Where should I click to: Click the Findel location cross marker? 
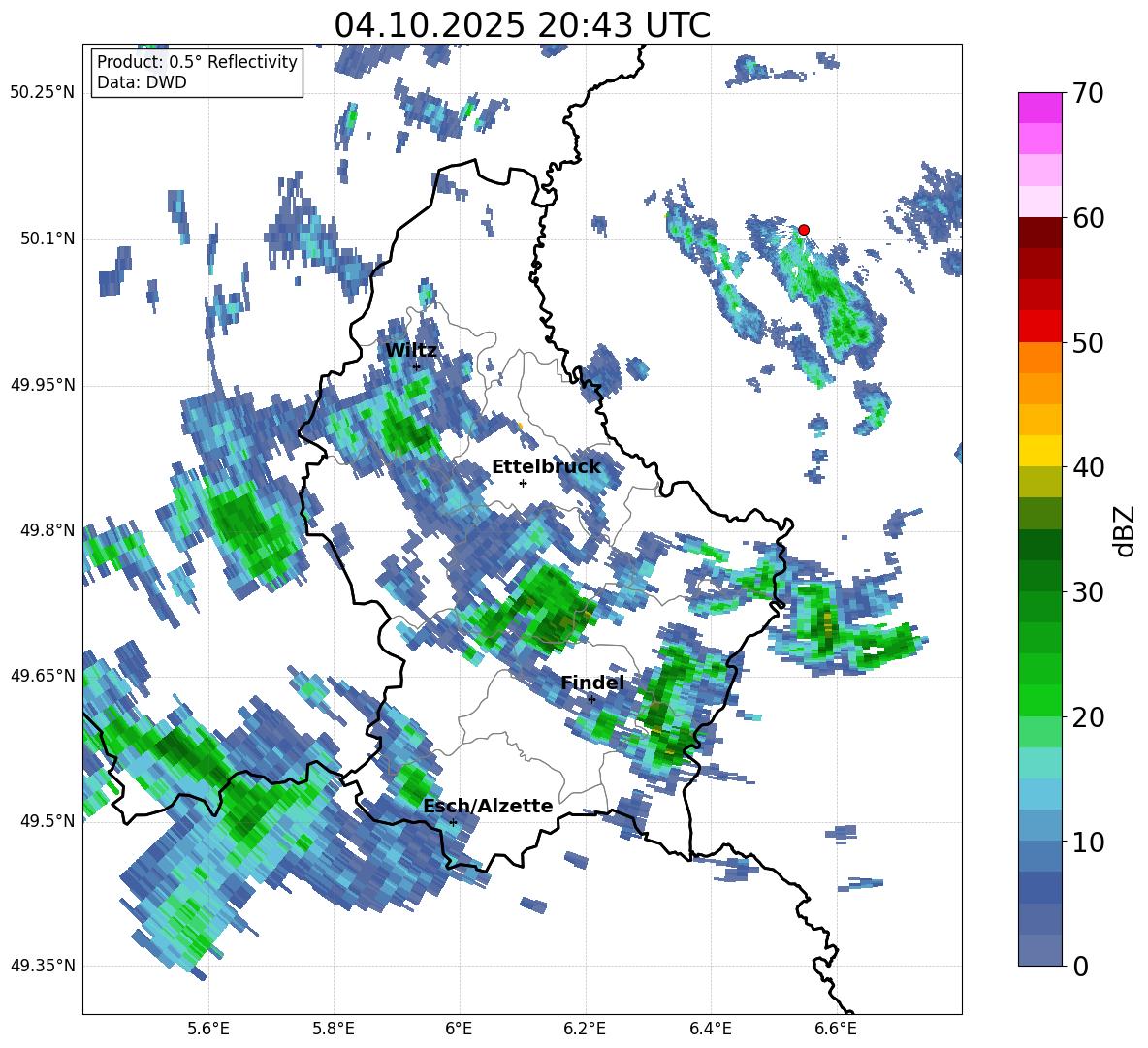tap(591, 699)
